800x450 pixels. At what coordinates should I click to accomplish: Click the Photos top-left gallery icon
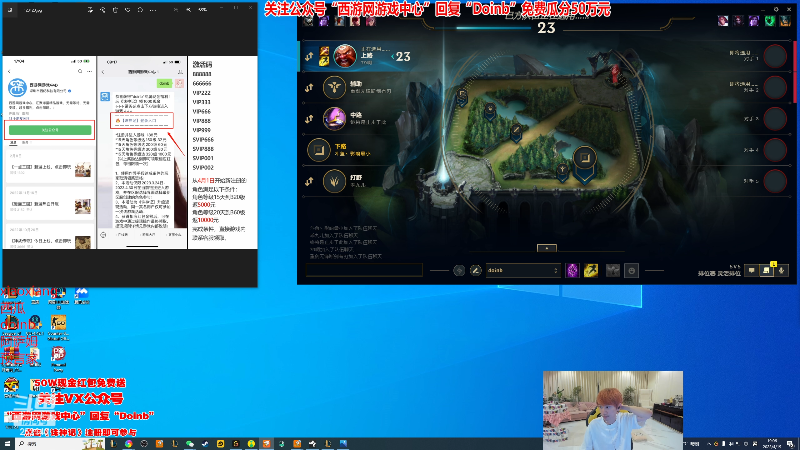click(x=10, y=10)
